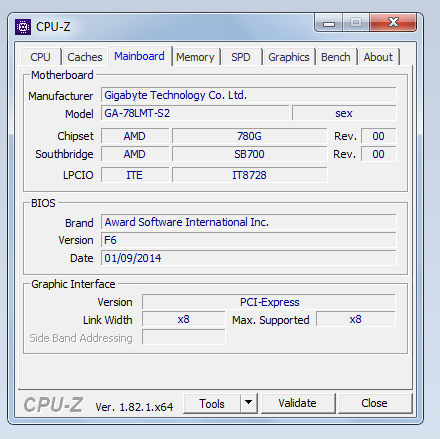Select the Mainboard tab
The width and height of the screenshot is (440, 439).
click(140, 56)
